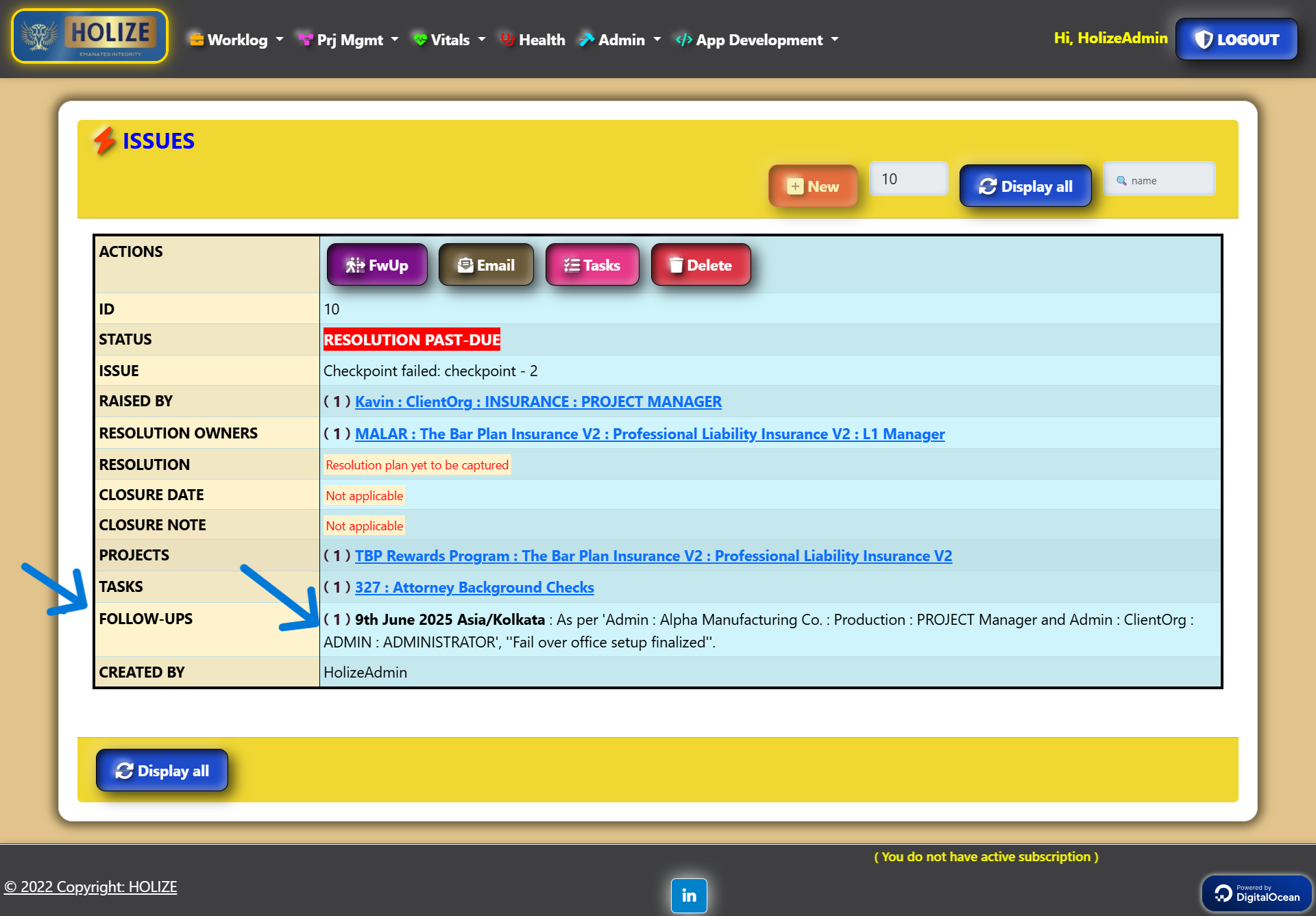Expand the Worklog dropdown menu
This screenshot has width=1316, height=916.
pyautogui.click(x=236, y=40)
